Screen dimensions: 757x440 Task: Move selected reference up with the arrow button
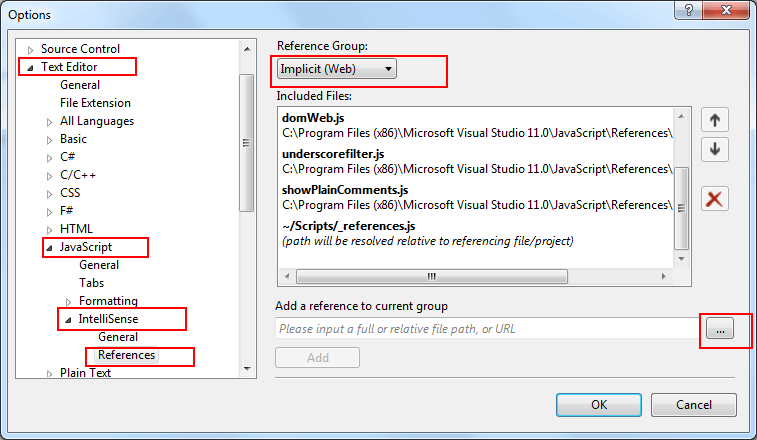(x=715, y=120)
